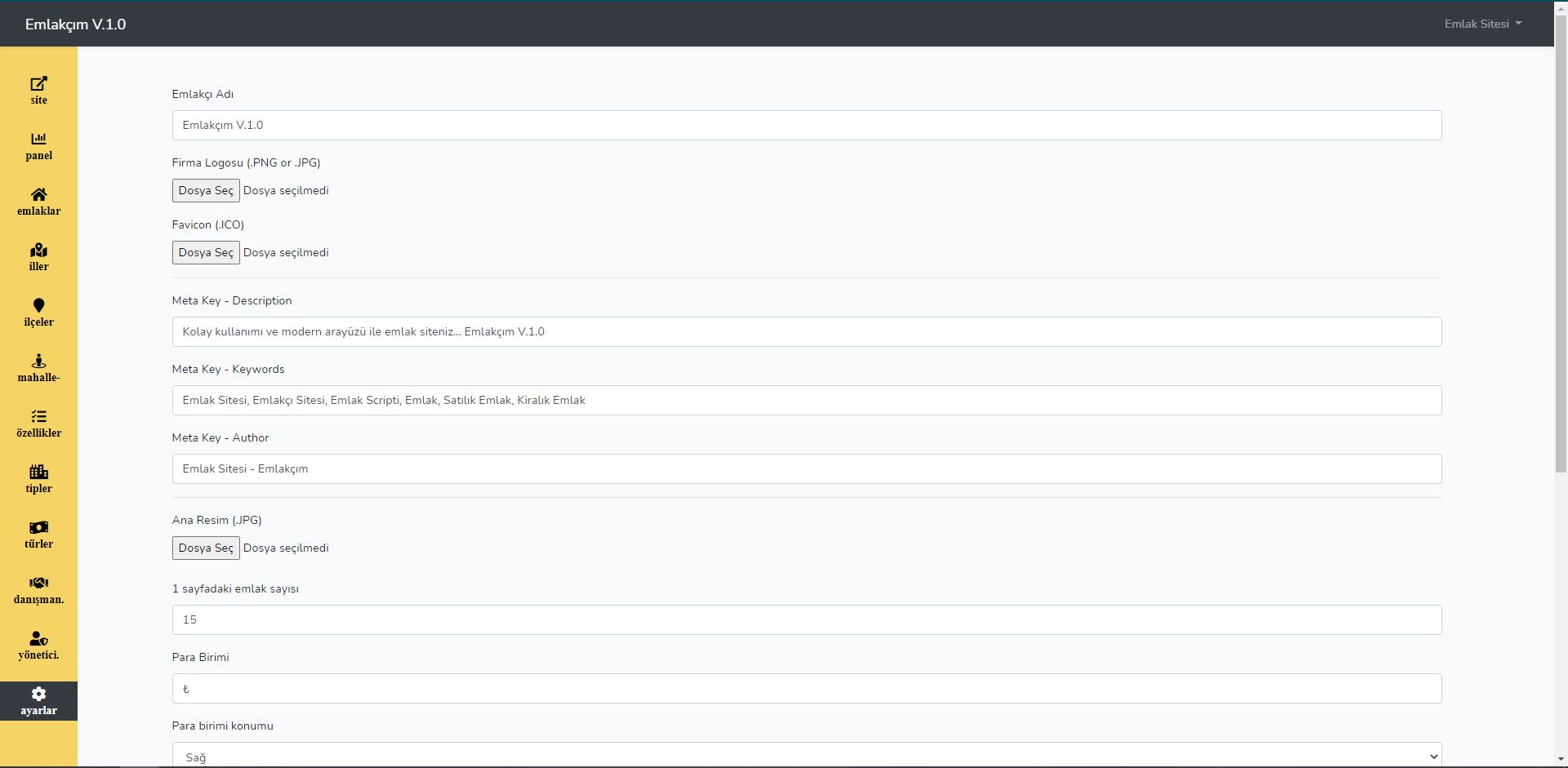Screen dimensions: 1568x768
Task: Click the Emlakçım V.1.0 brand link
Action: click(75, 24)
